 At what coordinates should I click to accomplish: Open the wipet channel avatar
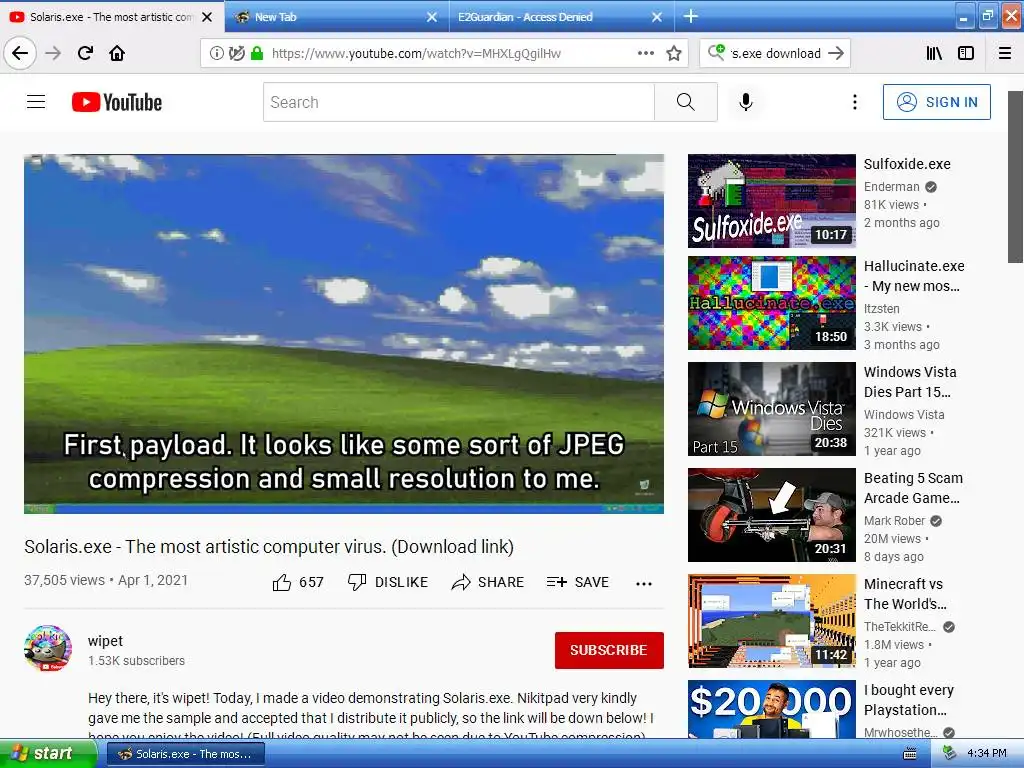coord(48,648)
